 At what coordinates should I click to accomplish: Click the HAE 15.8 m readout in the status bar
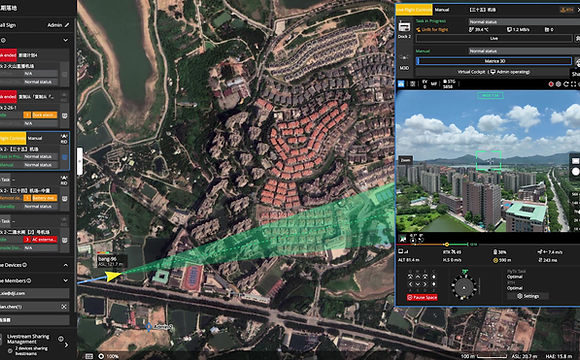(x=559, y=356)
